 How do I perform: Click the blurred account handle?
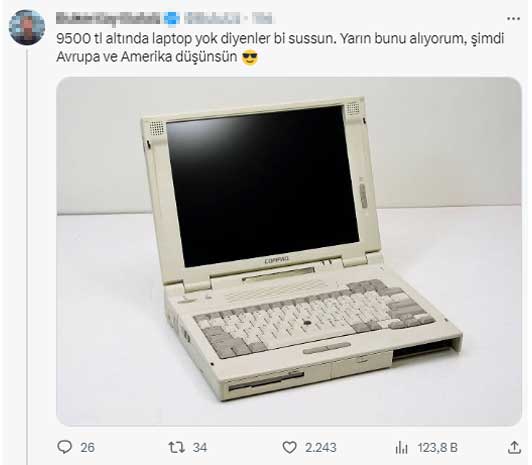click(x=213, y=18)
